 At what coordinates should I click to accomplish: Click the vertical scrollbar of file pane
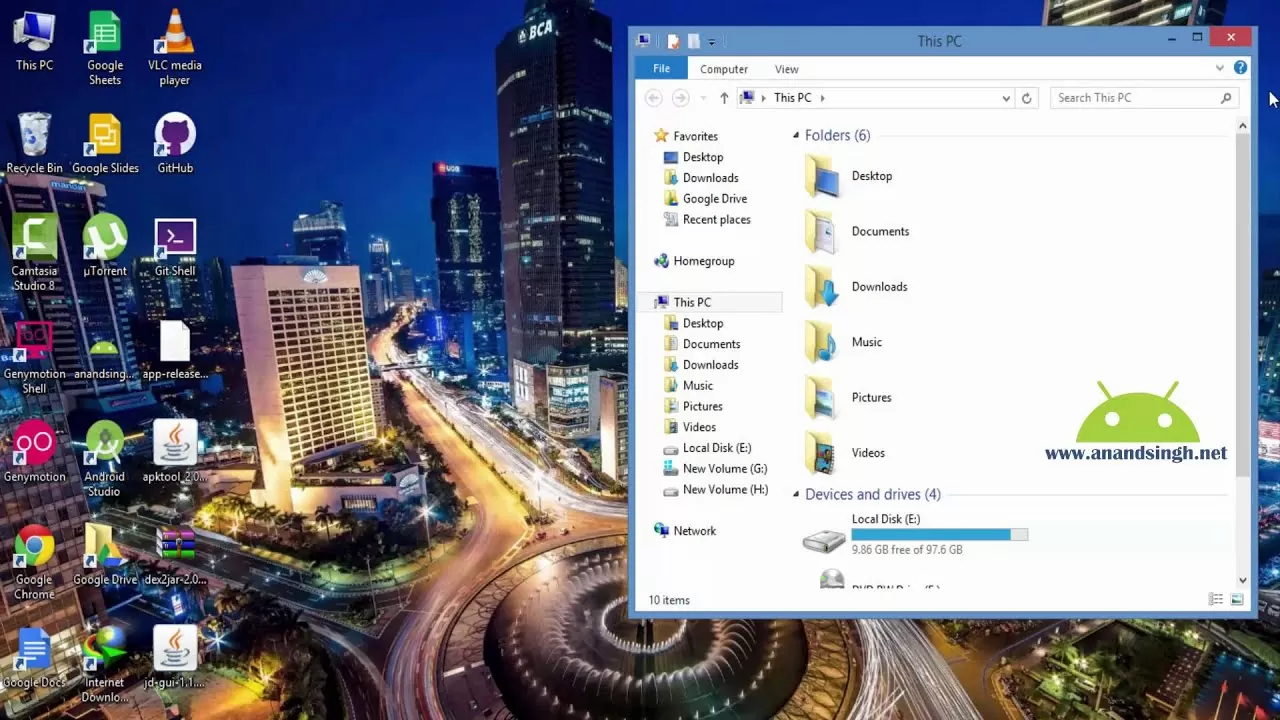(1243, 303)
